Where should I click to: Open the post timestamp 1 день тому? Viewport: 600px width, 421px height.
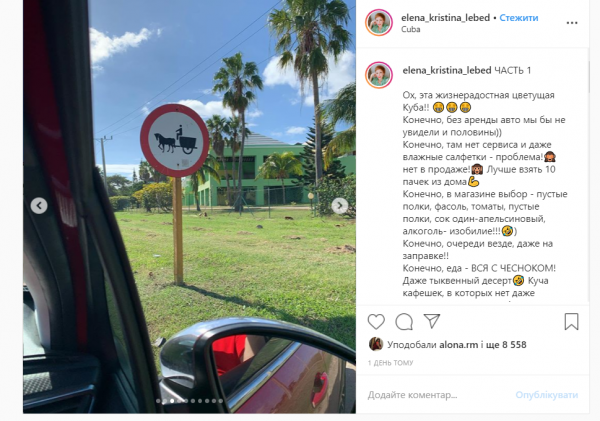click(390, 363)
